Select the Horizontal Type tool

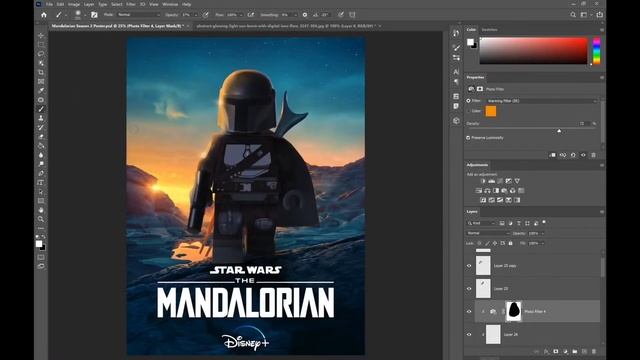coord(41,182)
